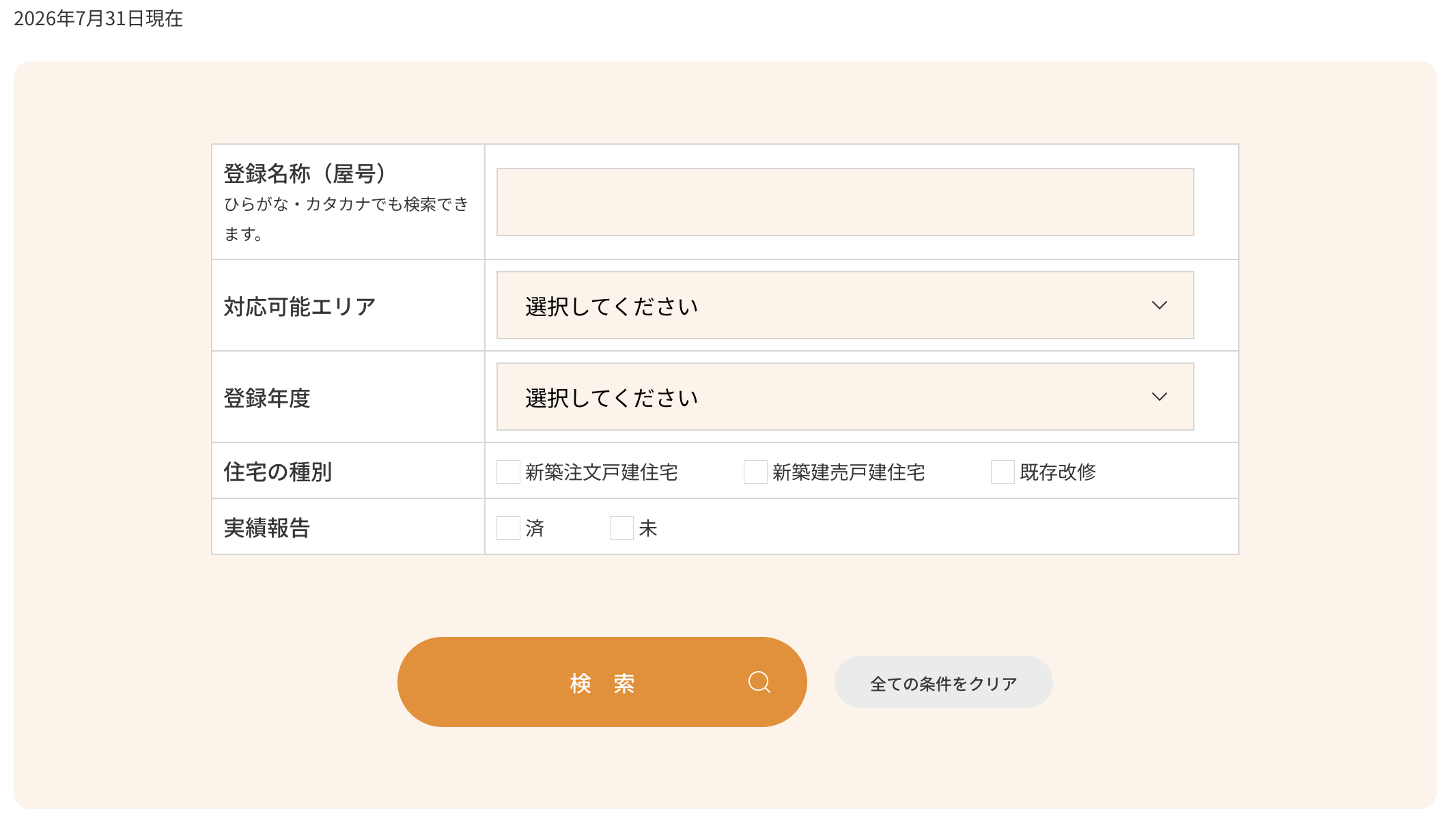Select 選択してください text in area dropdown

coord(611,307)
